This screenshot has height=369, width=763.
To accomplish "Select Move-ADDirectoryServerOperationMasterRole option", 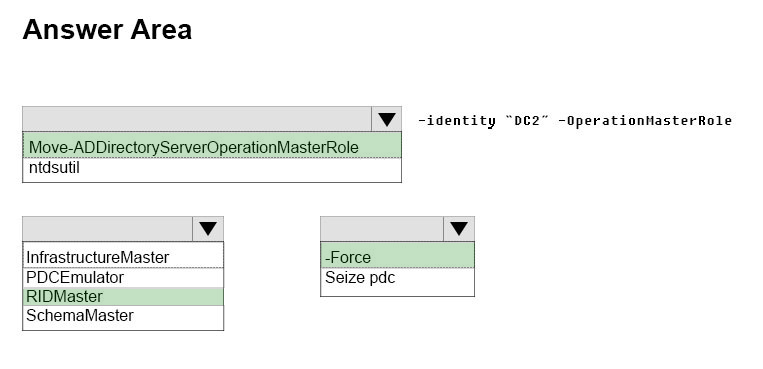I will click(x=212, y=147).
